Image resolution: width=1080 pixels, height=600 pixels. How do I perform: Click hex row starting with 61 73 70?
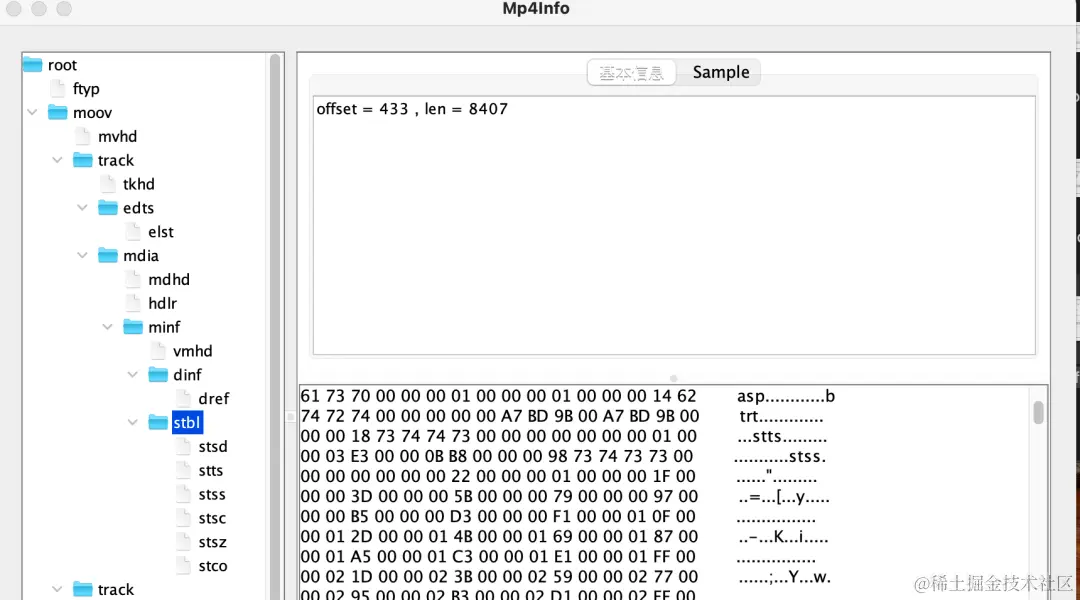(498, 396)
